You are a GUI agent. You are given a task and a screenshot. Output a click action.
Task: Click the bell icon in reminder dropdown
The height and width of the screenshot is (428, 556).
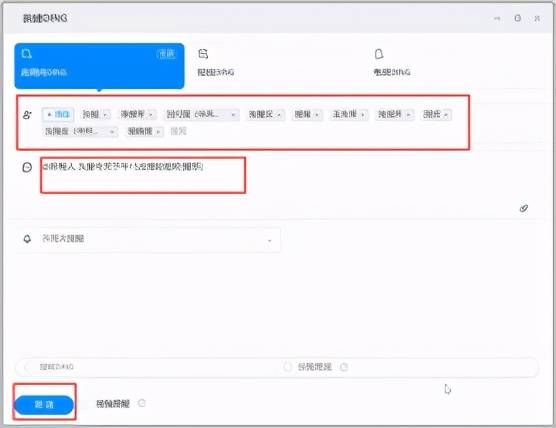[x=27, y=239]
